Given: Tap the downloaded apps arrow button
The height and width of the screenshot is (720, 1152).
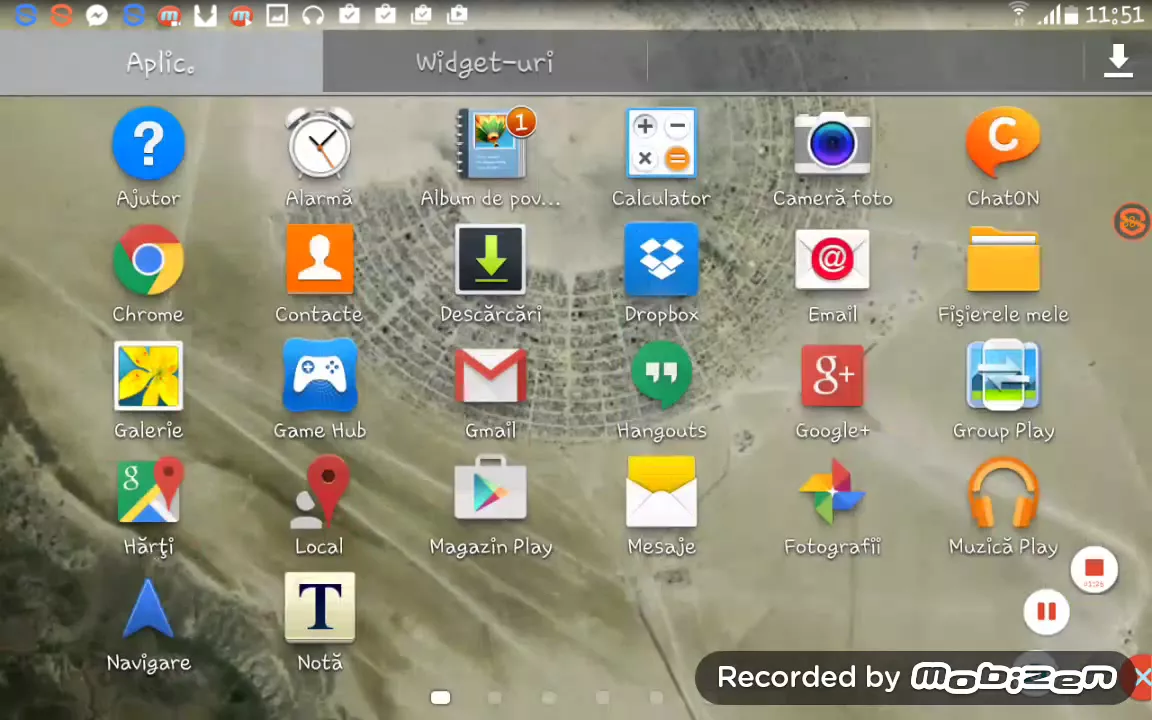Looking at the screenshot, I should tap(1118, 61).
